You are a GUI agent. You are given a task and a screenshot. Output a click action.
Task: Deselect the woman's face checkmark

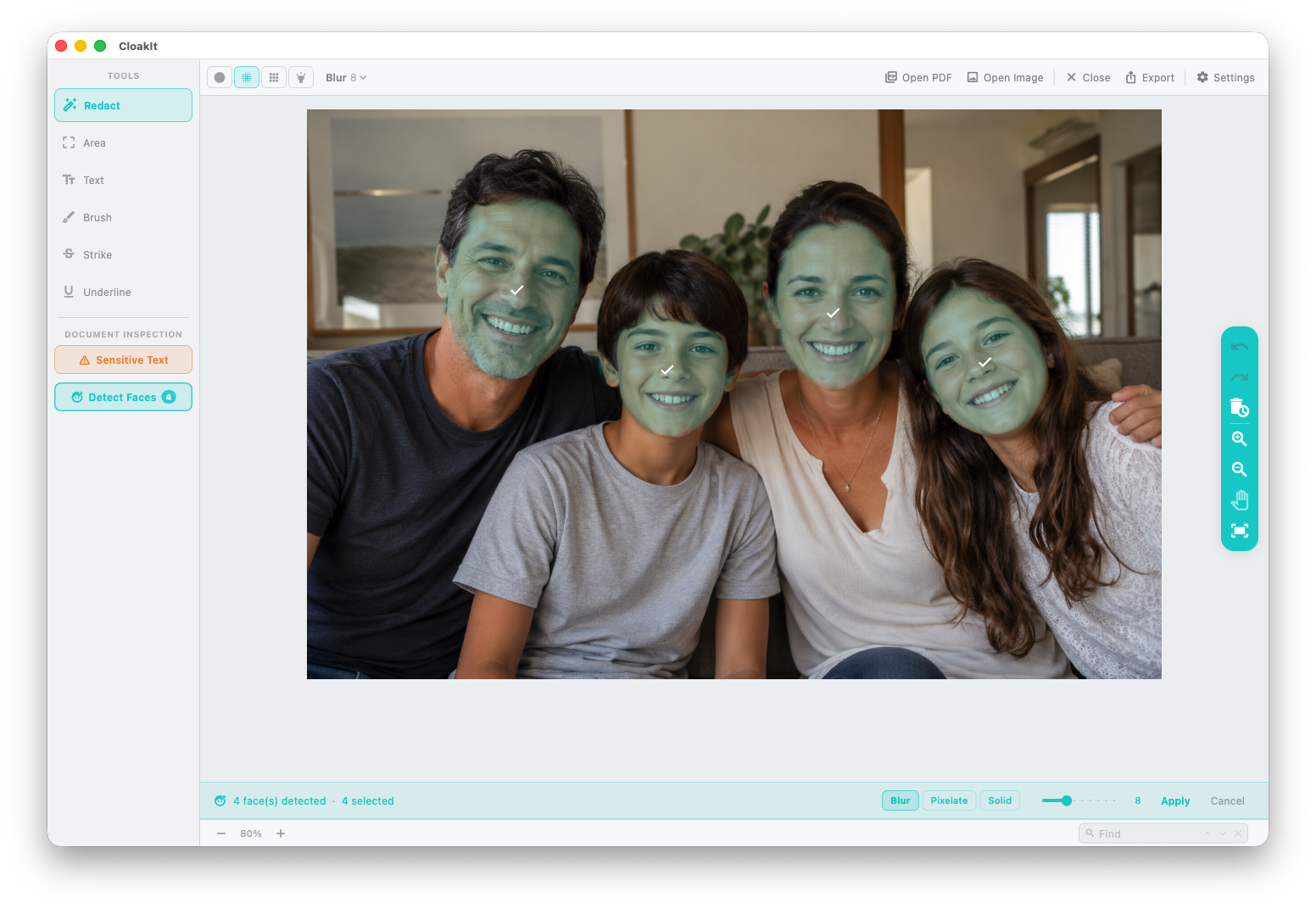click(834, 313)
